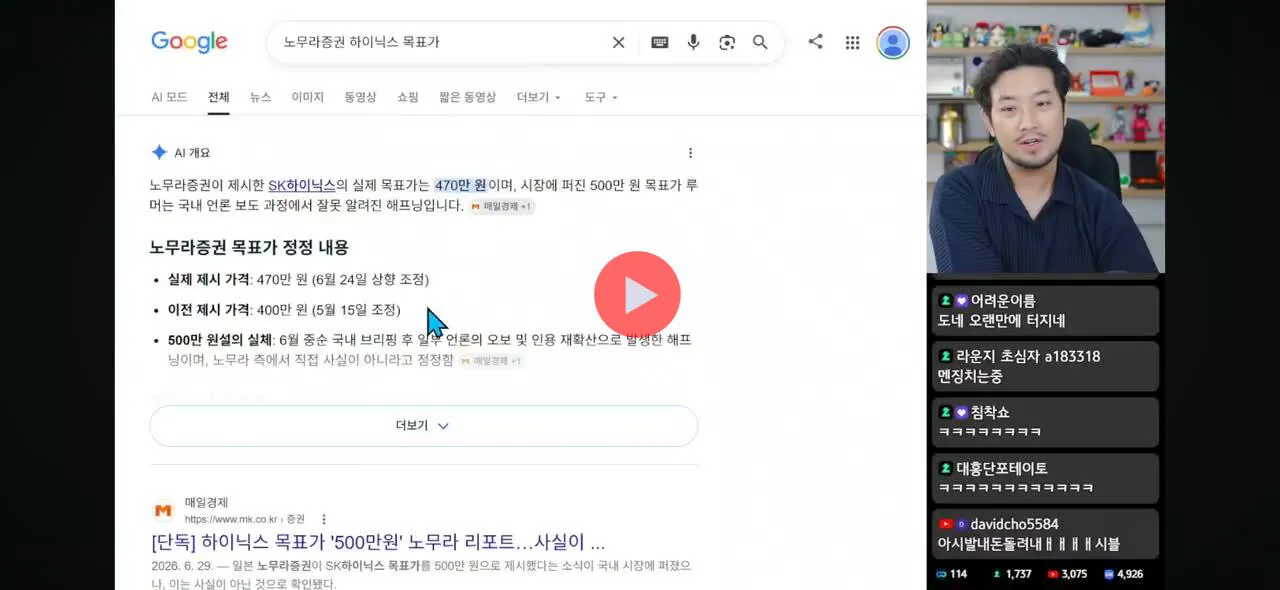Clear the search box text
1280x590 pixels.
(x=618, y=42)
